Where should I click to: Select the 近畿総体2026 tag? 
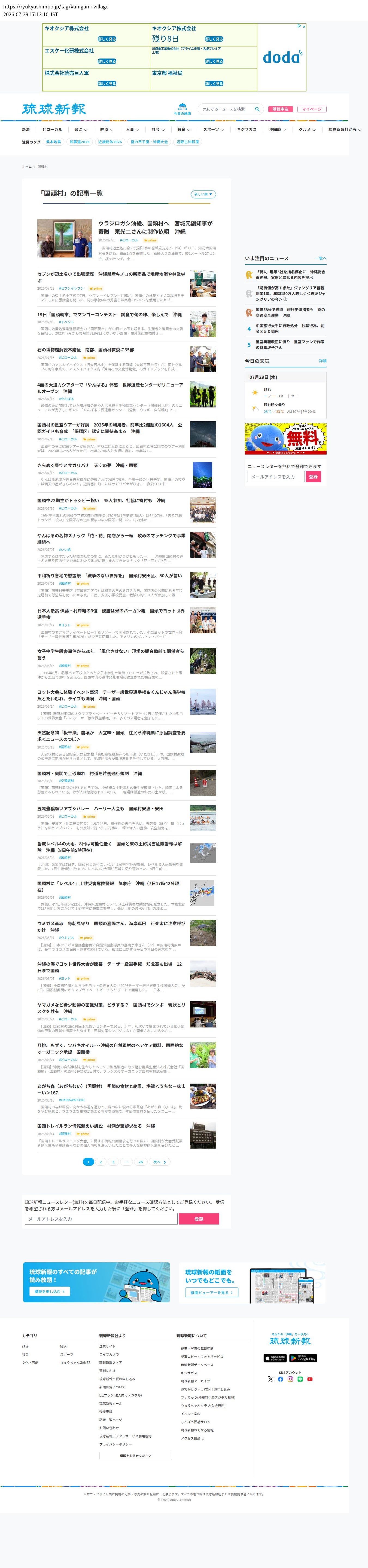pos(110,142)
